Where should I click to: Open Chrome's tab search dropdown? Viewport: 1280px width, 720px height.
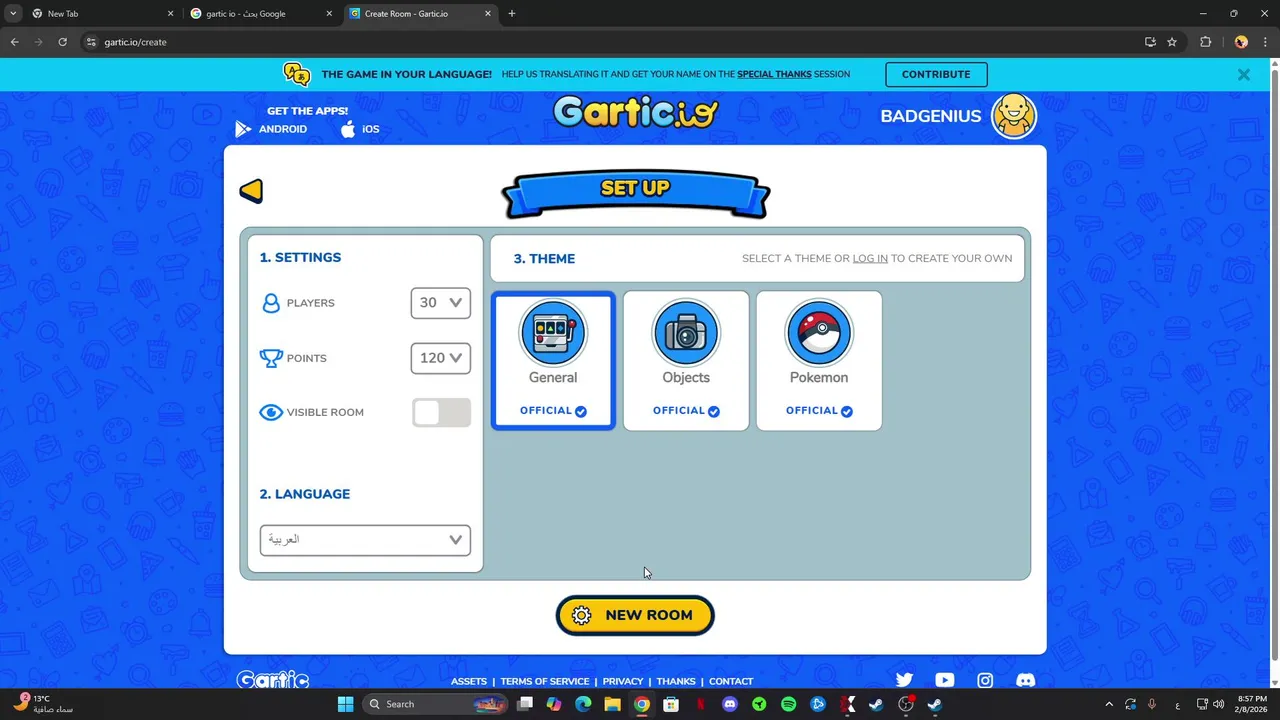13,14
